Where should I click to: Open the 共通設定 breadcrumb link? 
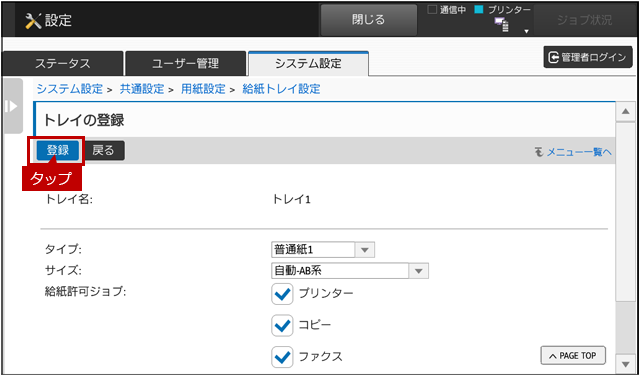pos(142,89)
